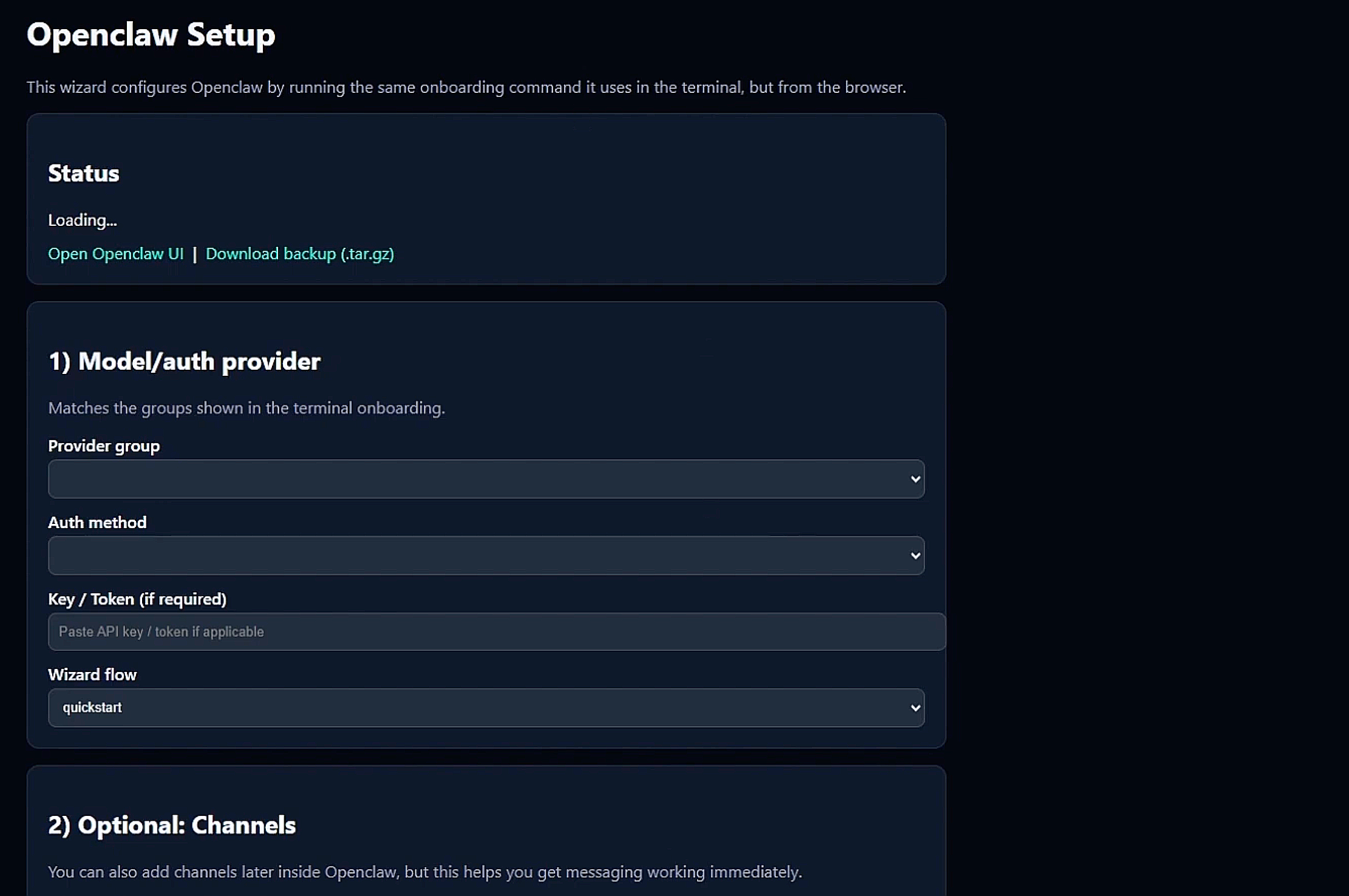Click the Provider group chevron arrow
This screenshot has width=1349, height=896.
[x=916, y=479]
